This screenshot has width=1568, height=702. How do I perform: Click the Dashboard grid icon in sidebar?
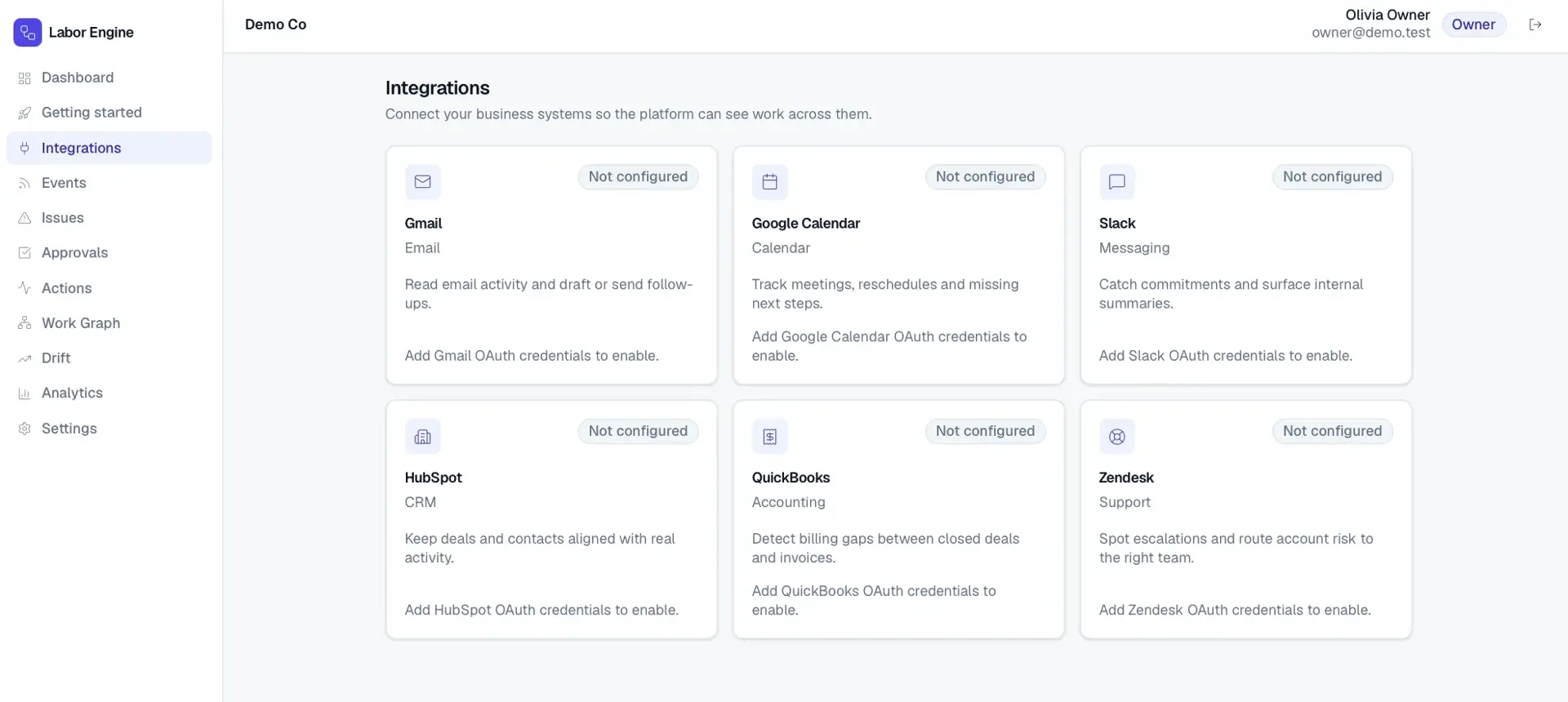tap(24, 78)
